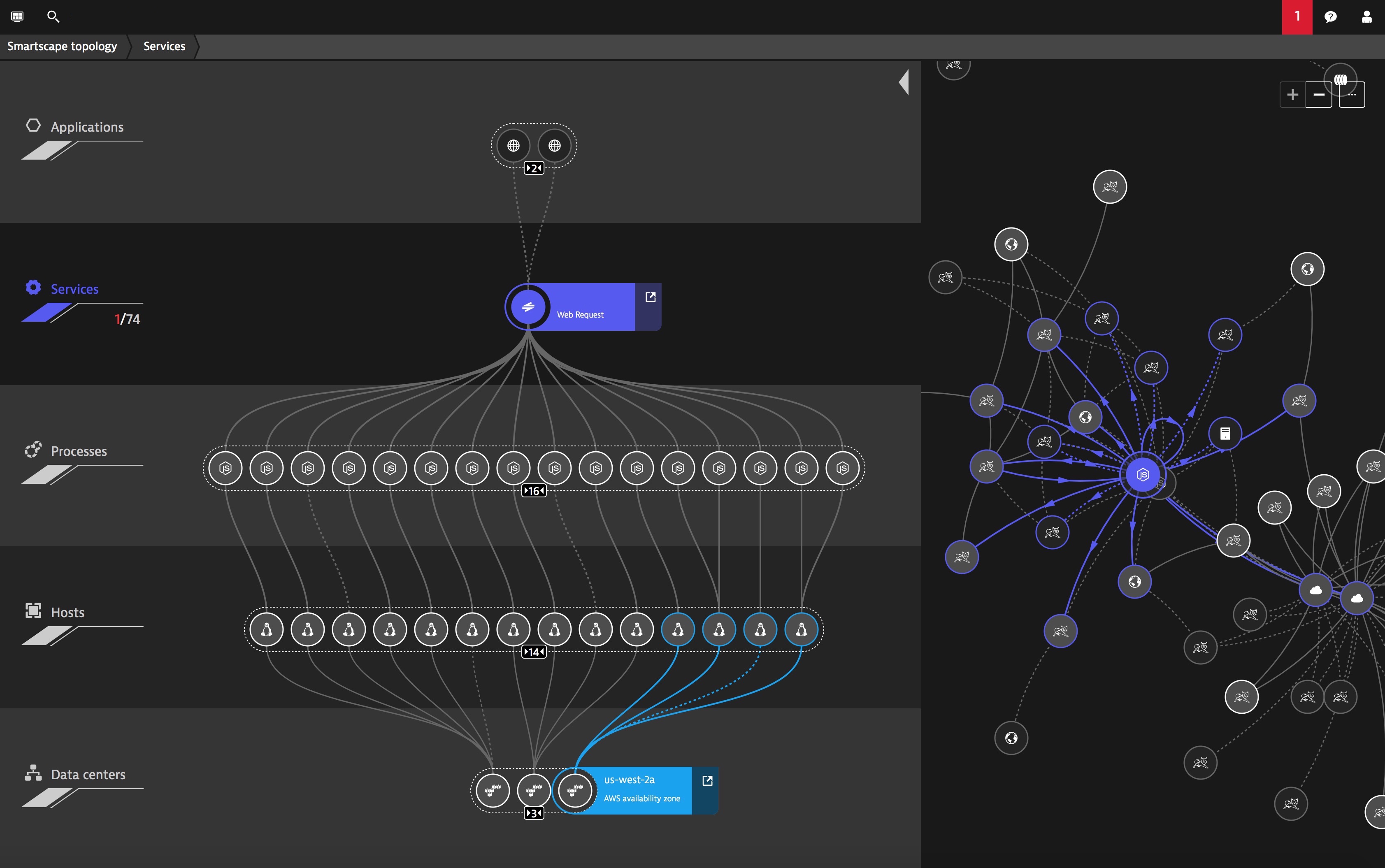Select the first application globe node
Image resolution: width=1385 pixels, height=868 pixels.
[514, 146]
